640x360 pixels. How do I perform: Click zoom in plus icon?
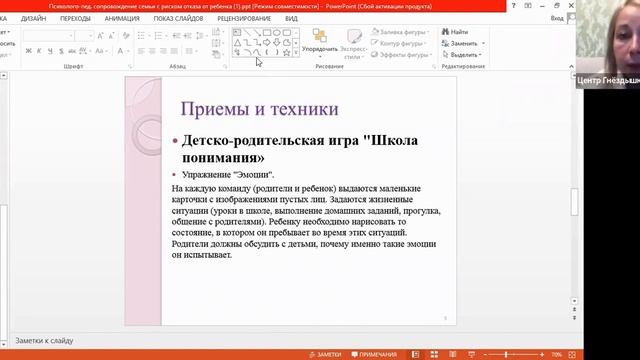[x=542, y=355]
